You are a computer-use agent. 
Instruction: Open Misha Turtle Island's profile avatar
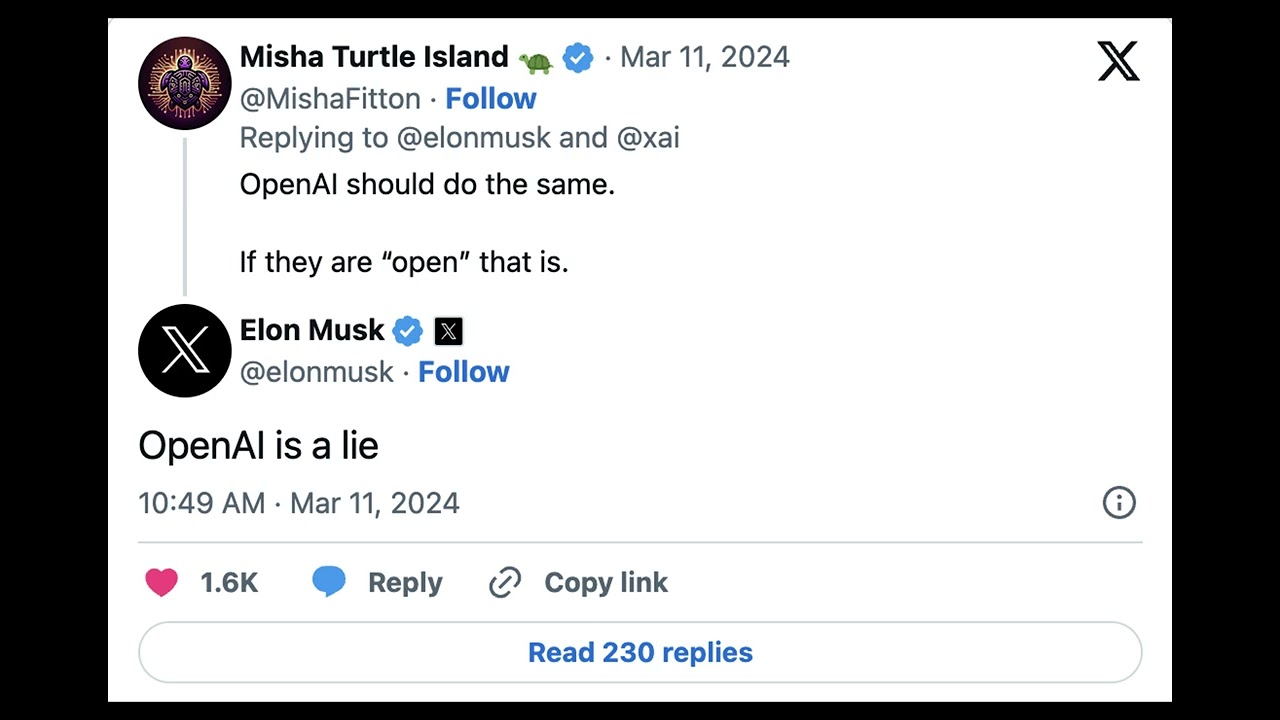(x=185, y=83)
